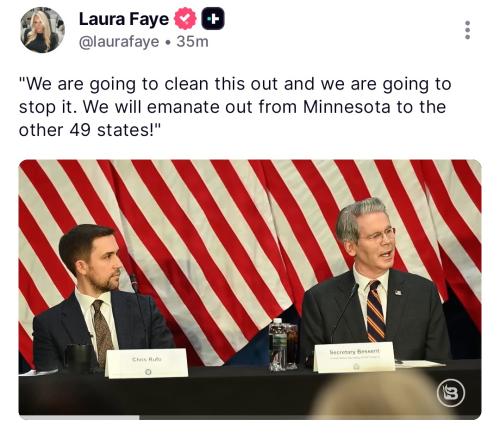Click the Secretary Bessent name placard
Viewport: 500px width, 438px height.
(x=354, y=357)
